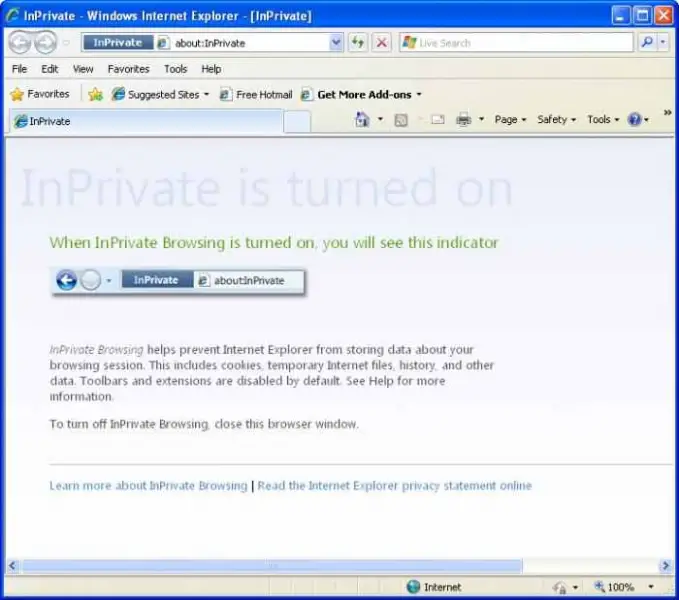Open the File menu
679x600 pixels.
(x=19, y=69)
